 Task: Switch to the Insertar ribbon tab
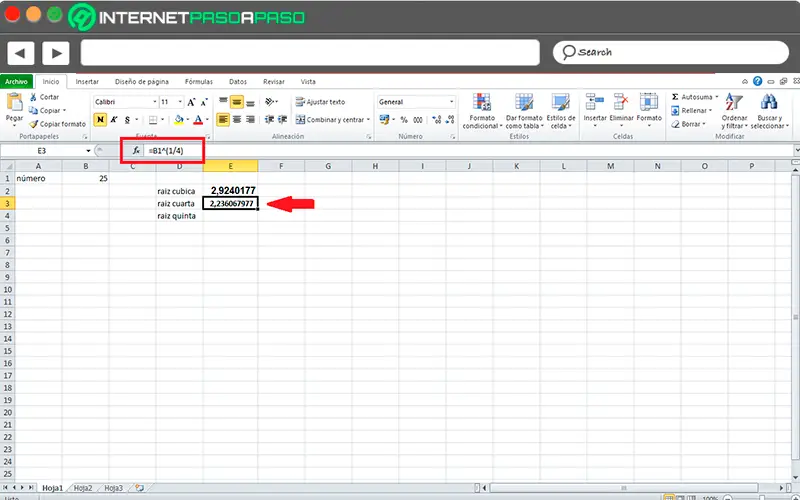click(x=87, y=82)
